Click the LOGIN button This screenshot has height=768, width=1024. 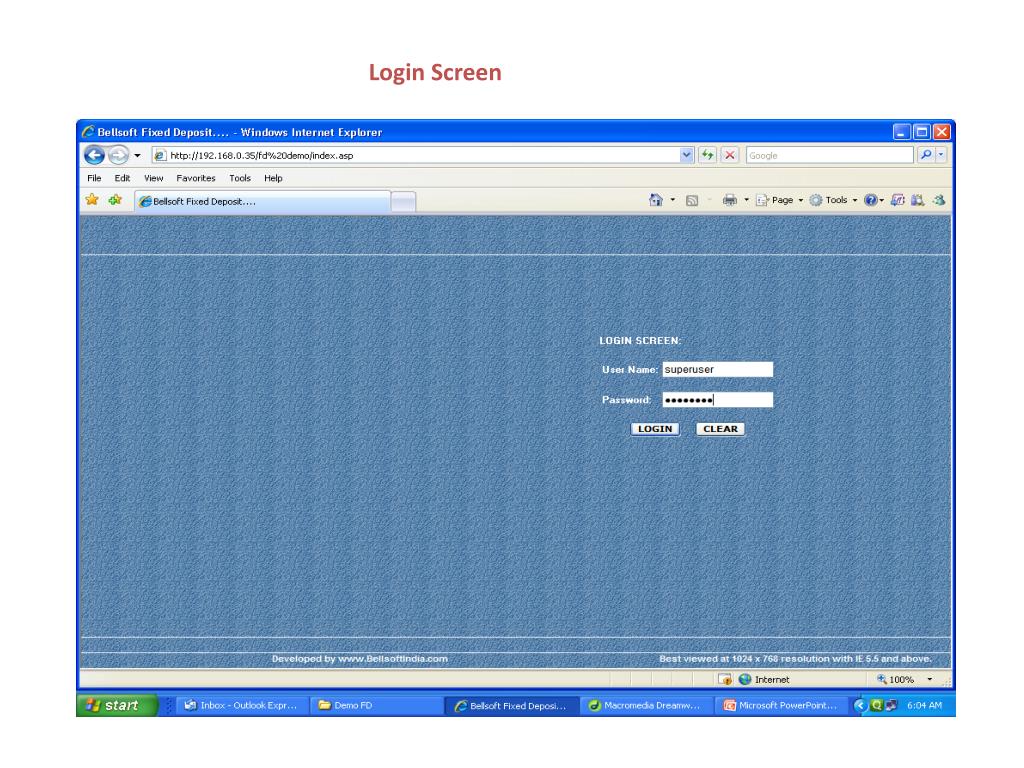[x=655, y=429]
